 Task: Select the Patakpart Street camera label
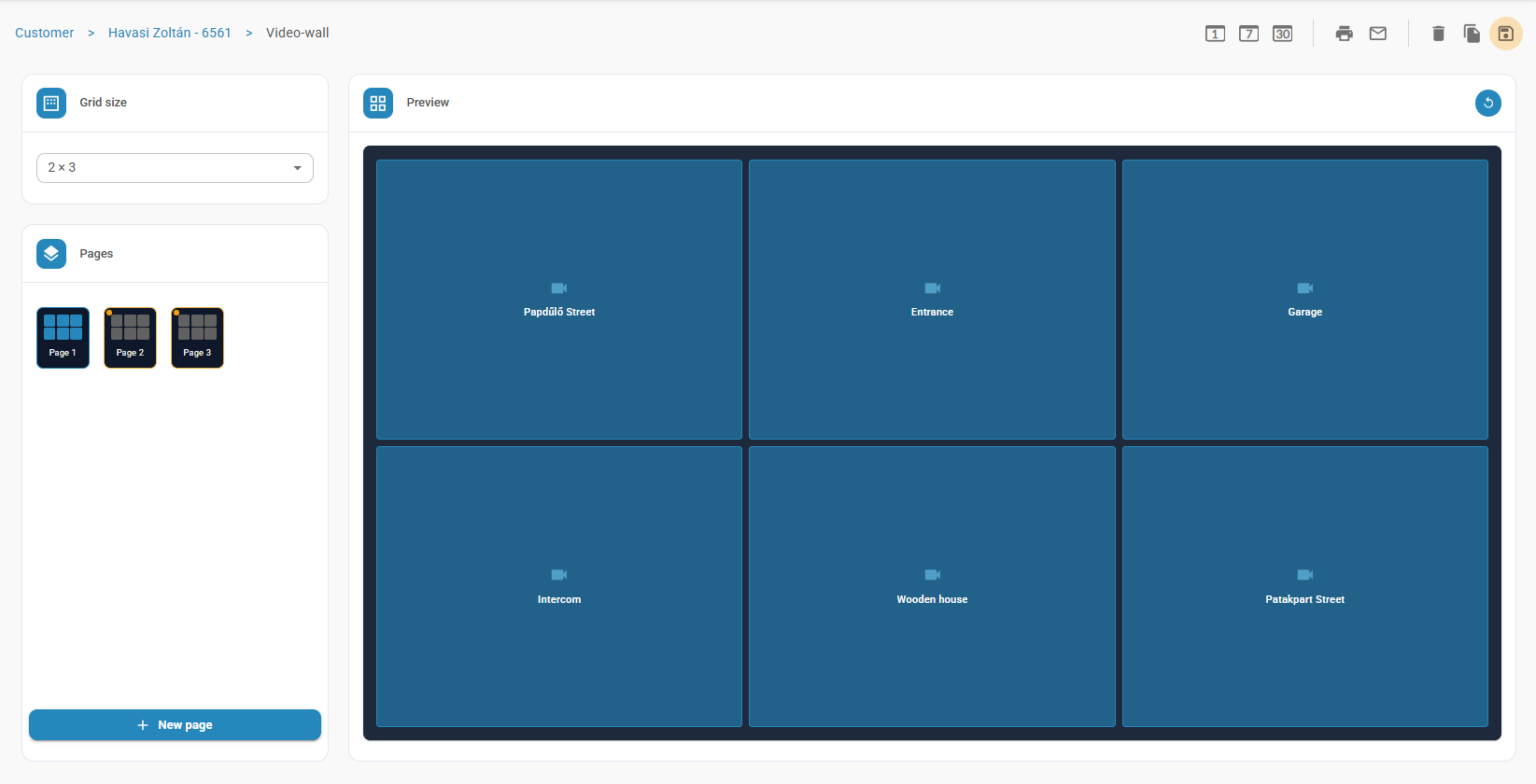(1304, 599)
